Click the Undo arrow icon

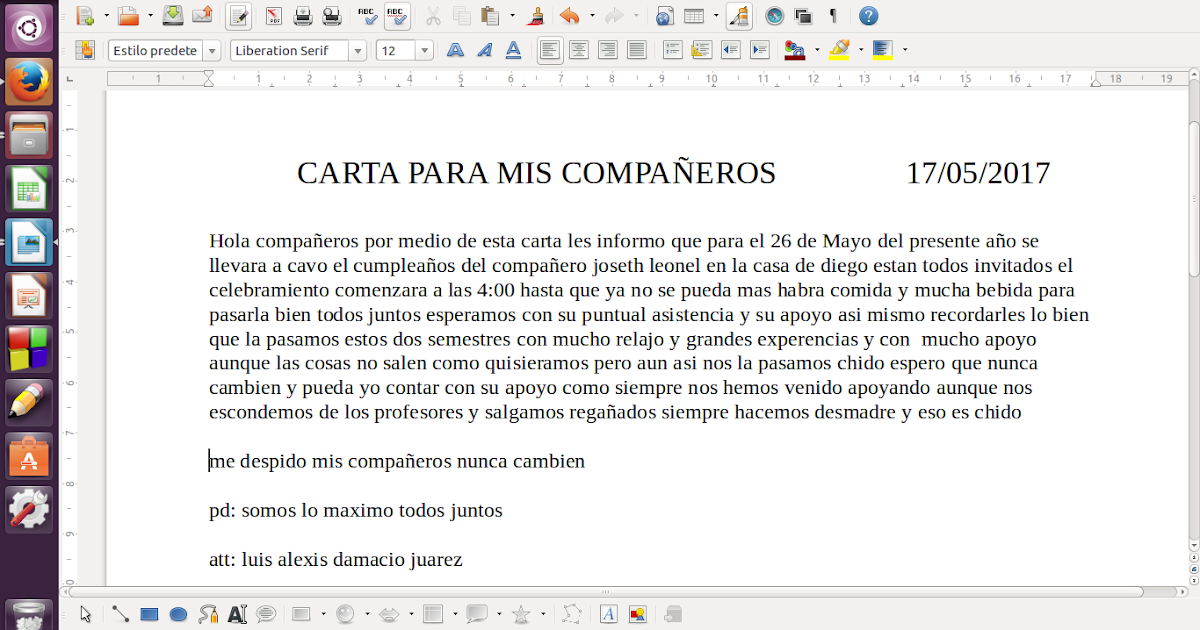point(570,15)
